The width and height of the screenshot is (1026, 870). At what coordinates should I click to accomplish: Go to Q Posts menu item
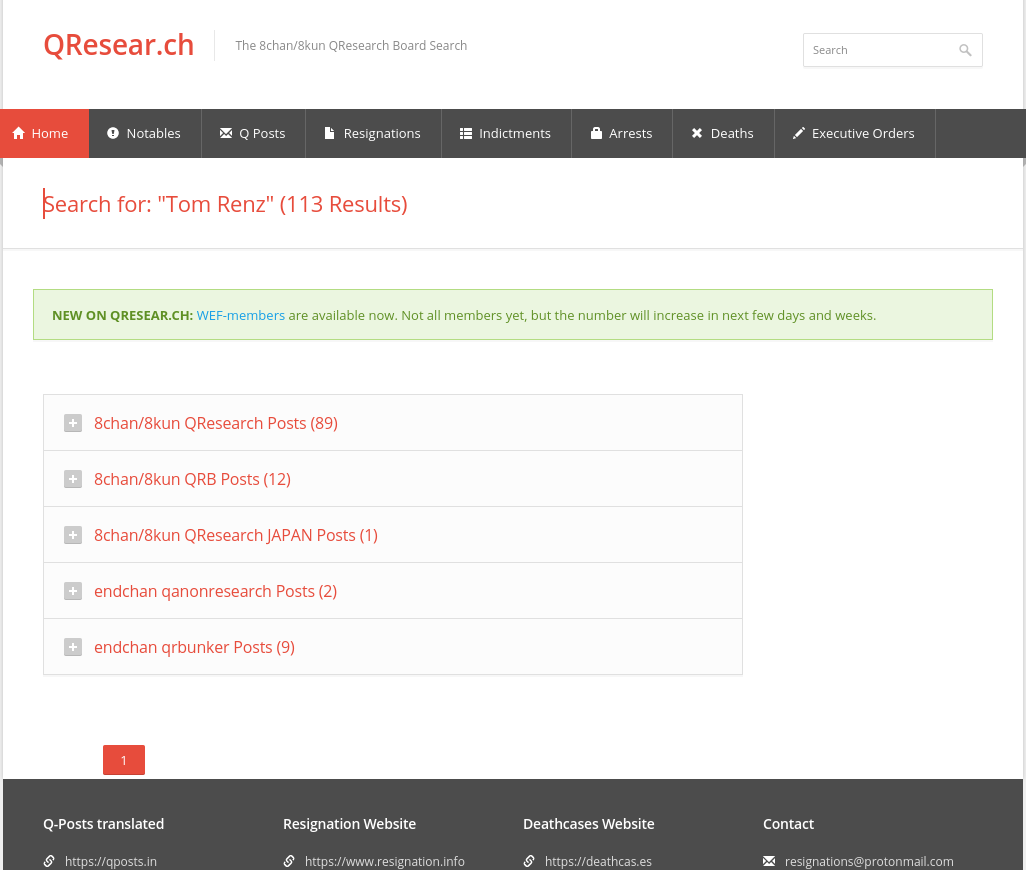[x=253, y=133]
